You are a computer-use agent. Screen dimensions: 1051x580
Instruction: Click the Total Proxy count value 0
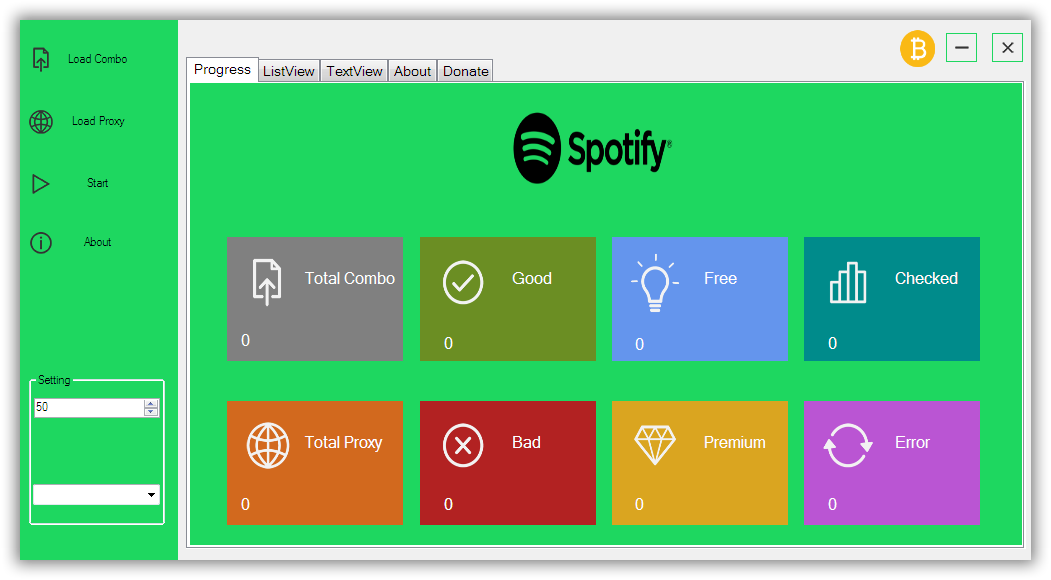click(x=245, y=504)
